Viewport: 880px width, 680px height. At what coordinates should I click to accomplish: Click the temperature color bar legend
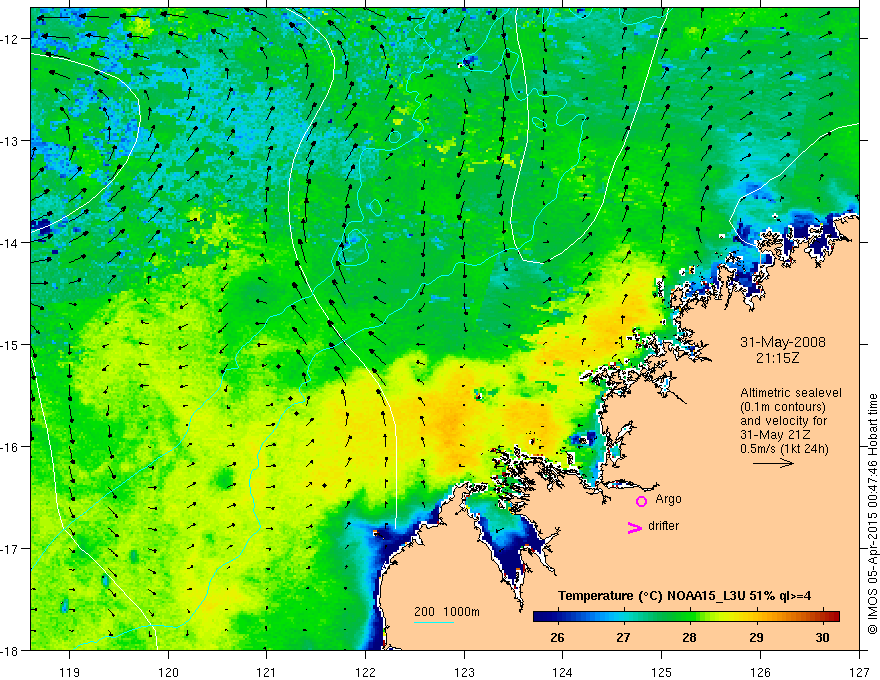tap(686, 616)
